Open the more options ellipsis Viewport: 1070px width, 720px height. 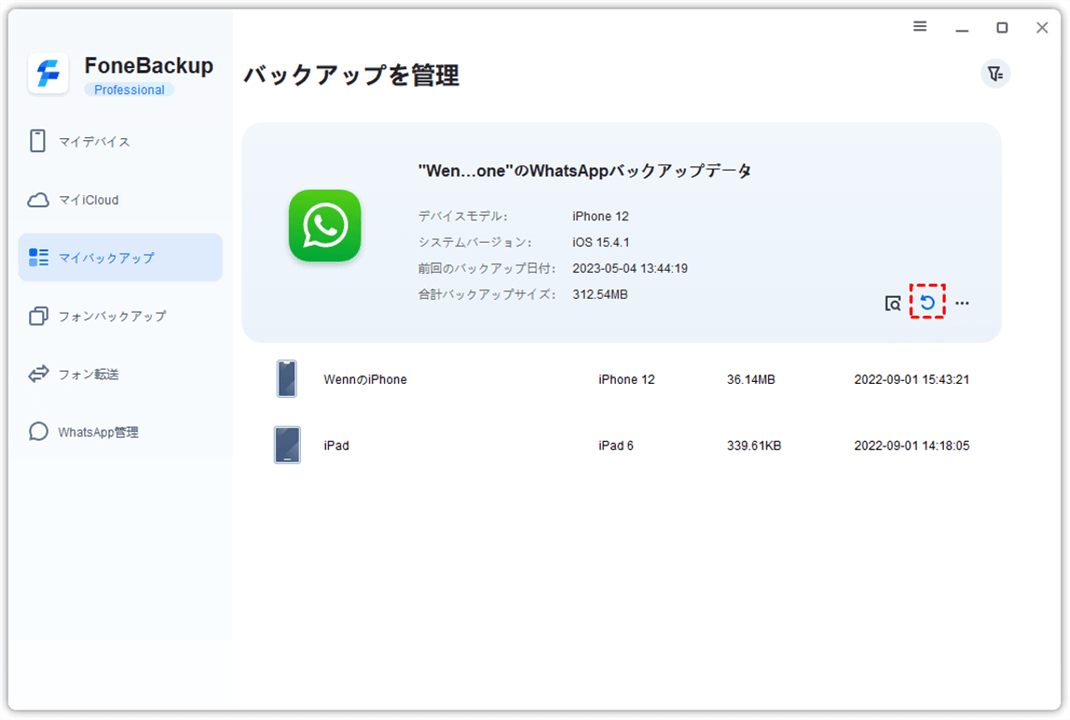[x=962, y=303]
